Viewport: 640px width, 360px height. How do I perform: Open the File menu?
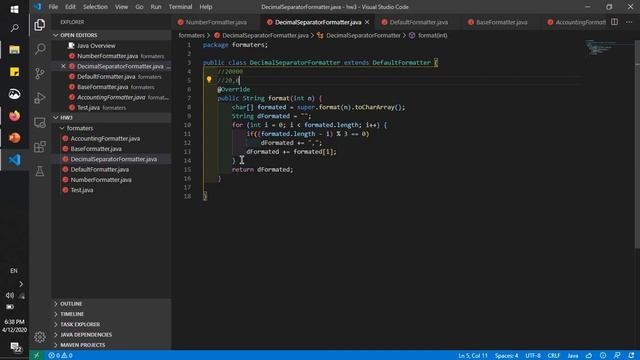53,7
